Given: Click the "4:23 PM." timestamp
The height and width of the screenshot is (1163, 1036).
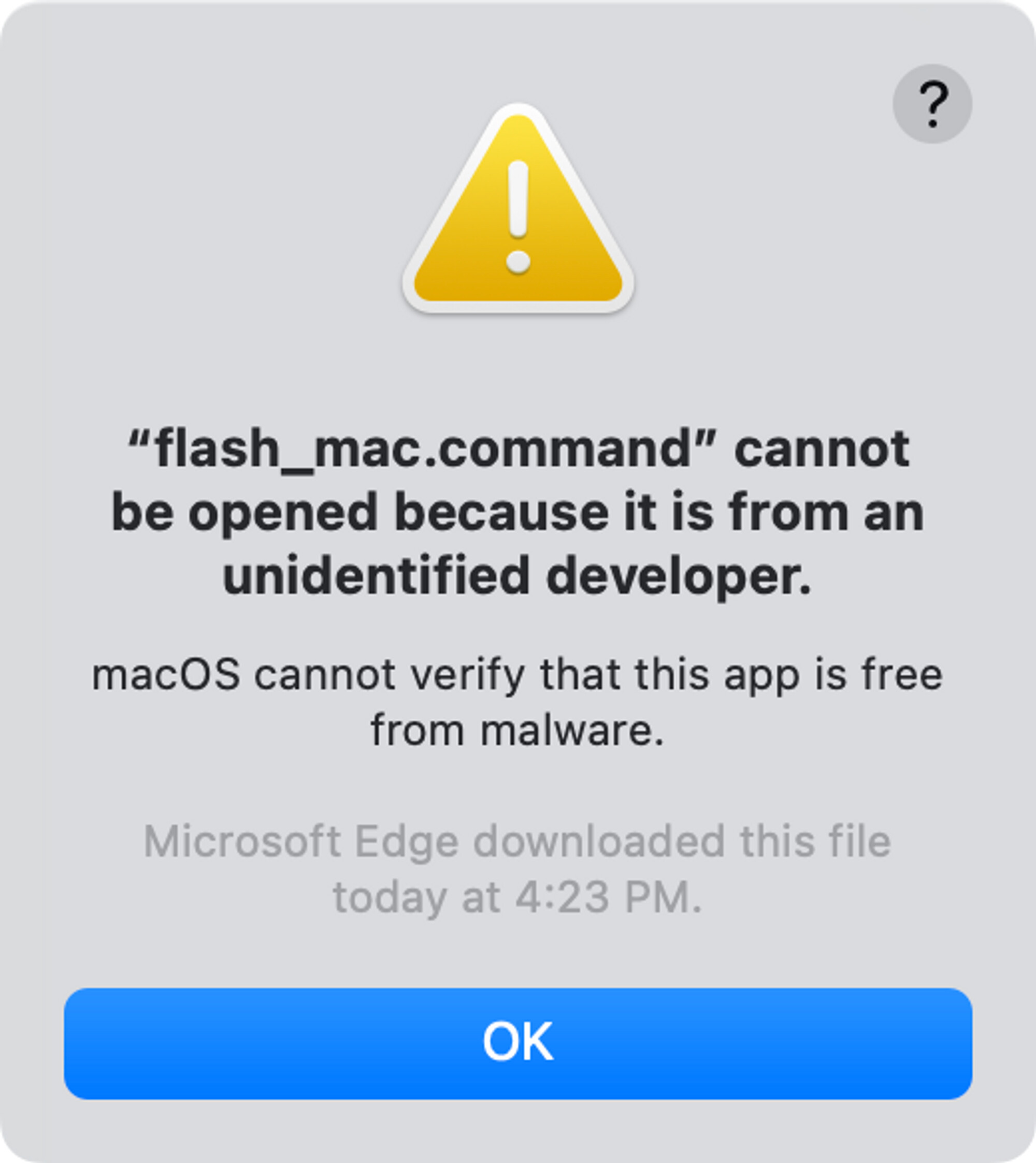Looking at the screenshot, I should coord(609,897).
